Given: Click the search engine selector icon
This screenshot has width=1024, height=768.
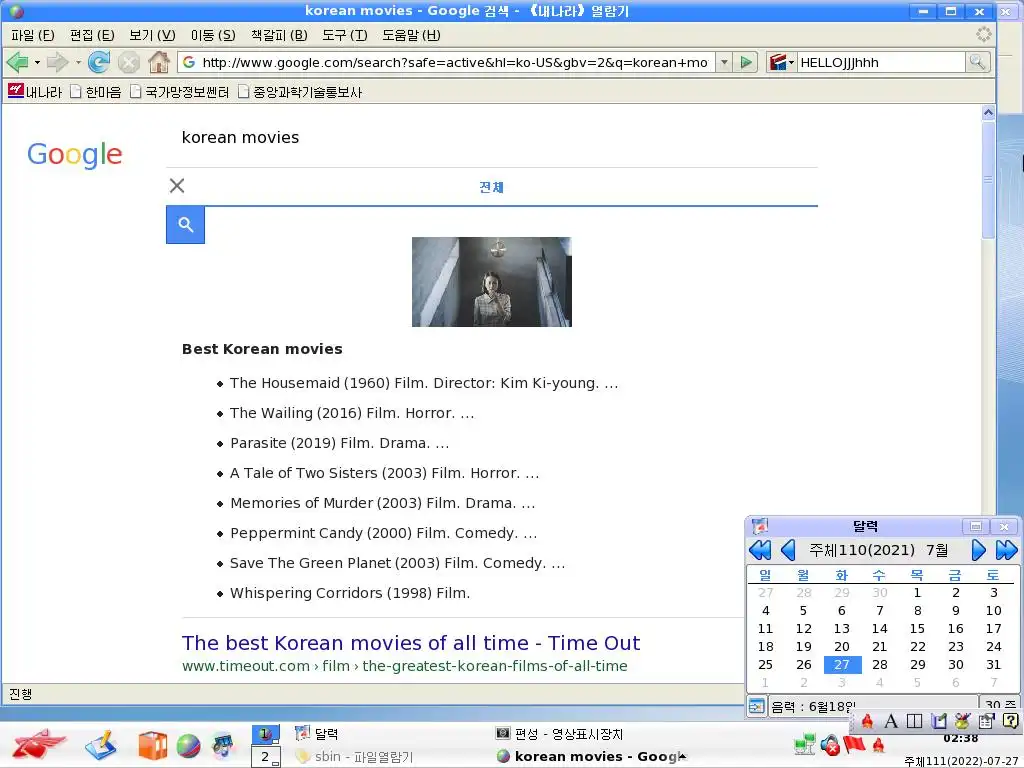Looking at the screenshot, I should [781, 63].
